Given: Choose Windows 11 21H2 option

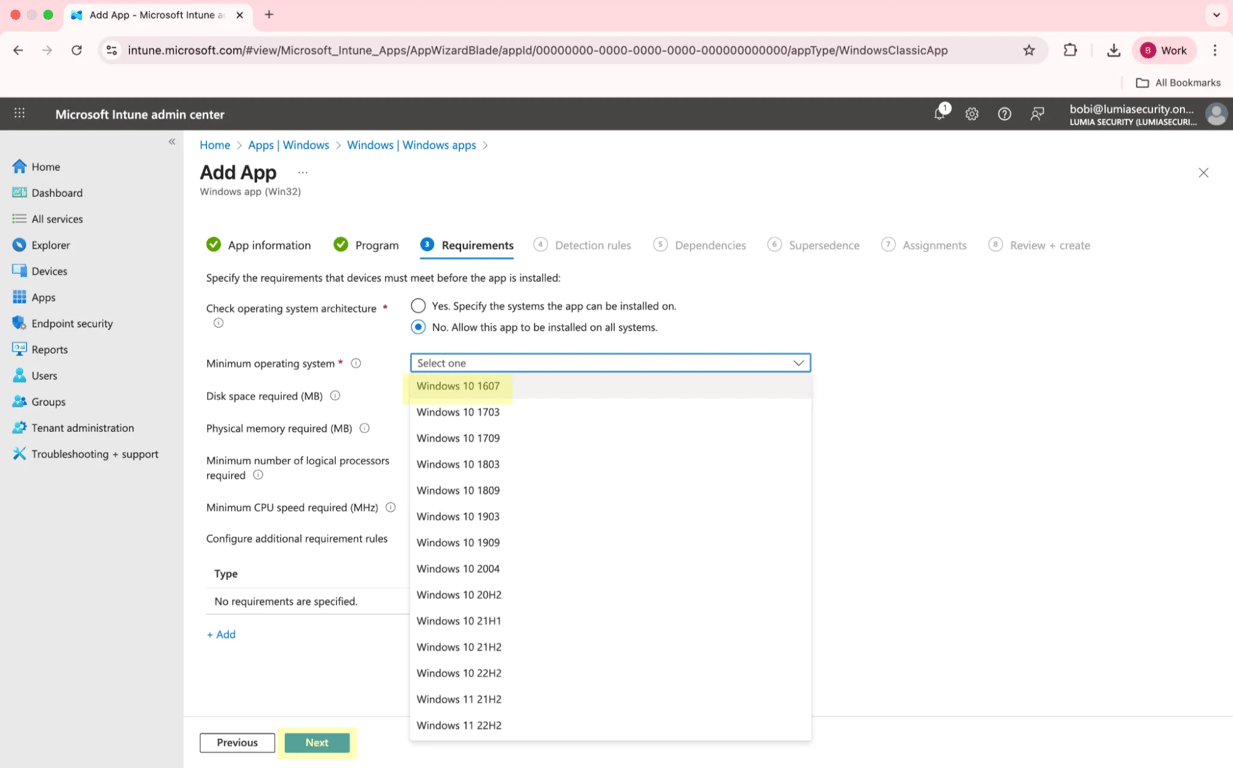Looking at the screenshot, I should coord(610,699).
